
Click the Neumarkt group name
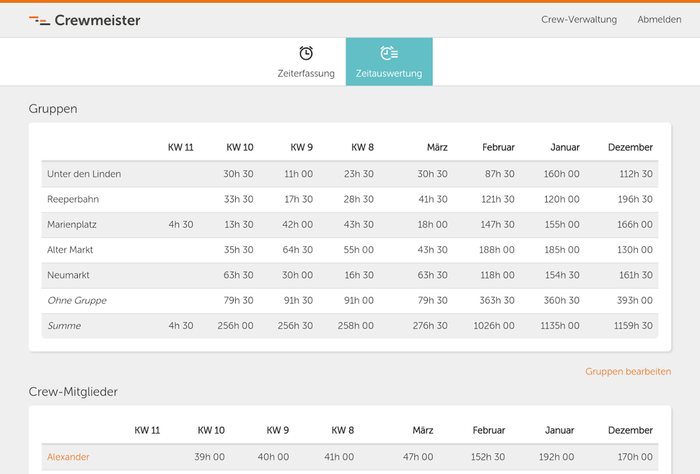click(x=69, y=275)
